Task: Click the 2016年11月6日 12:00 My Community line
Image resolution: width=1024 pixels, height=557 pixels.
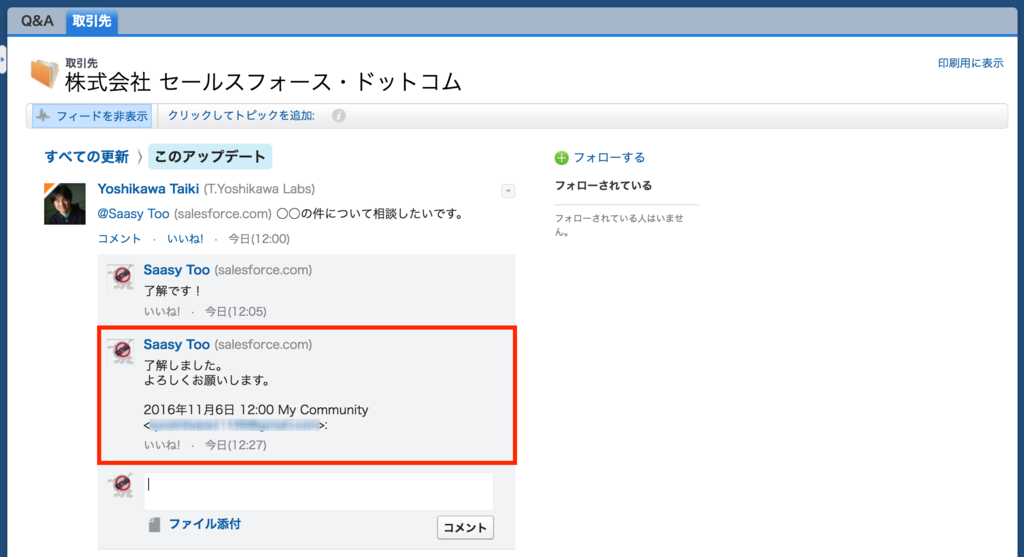Action: pyautogui.click(x=256, y=409)
